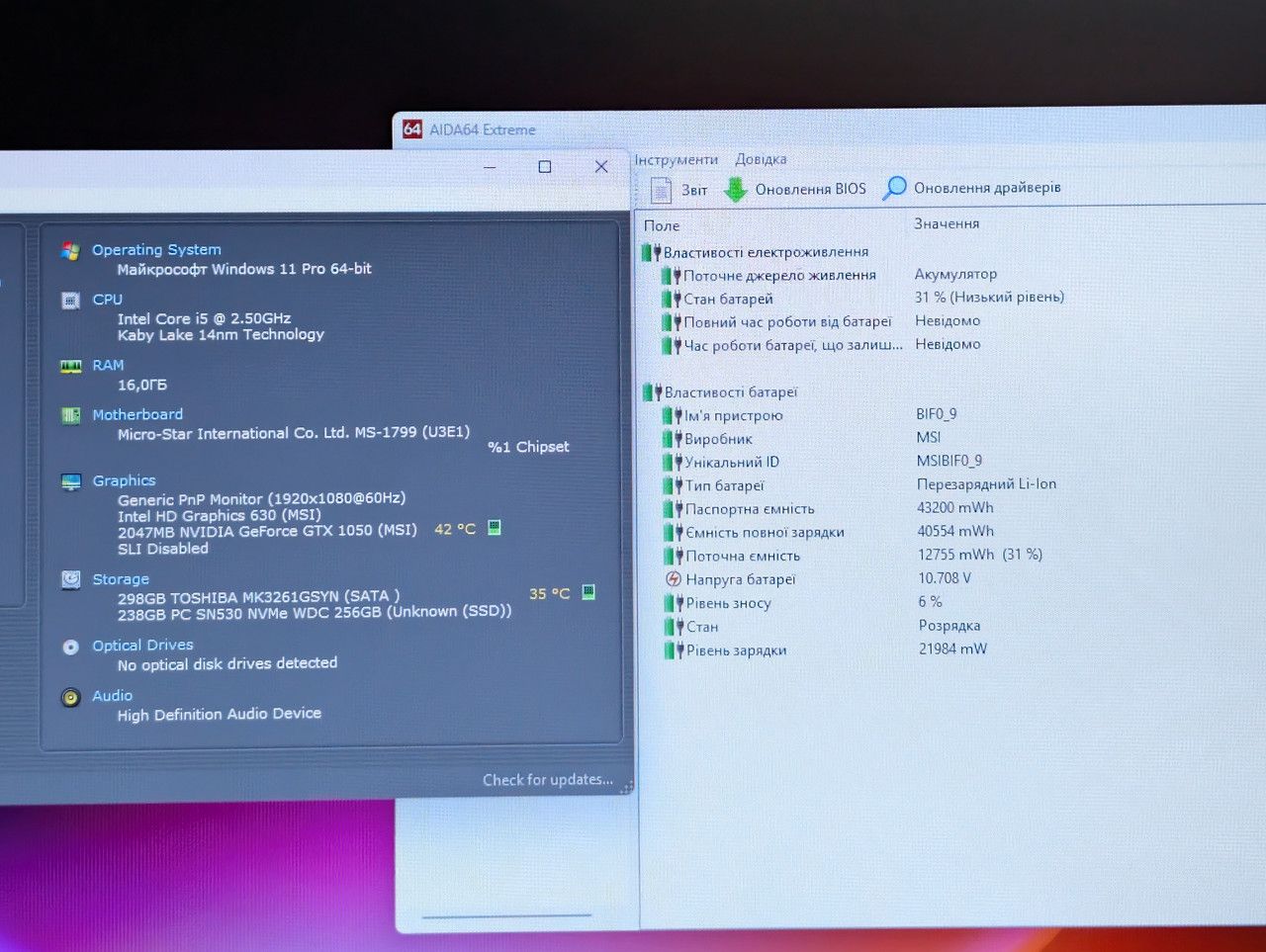Select the Унікальний ID field label
Viewport: 1266px width, 952px height.
(x=732, y=462)
